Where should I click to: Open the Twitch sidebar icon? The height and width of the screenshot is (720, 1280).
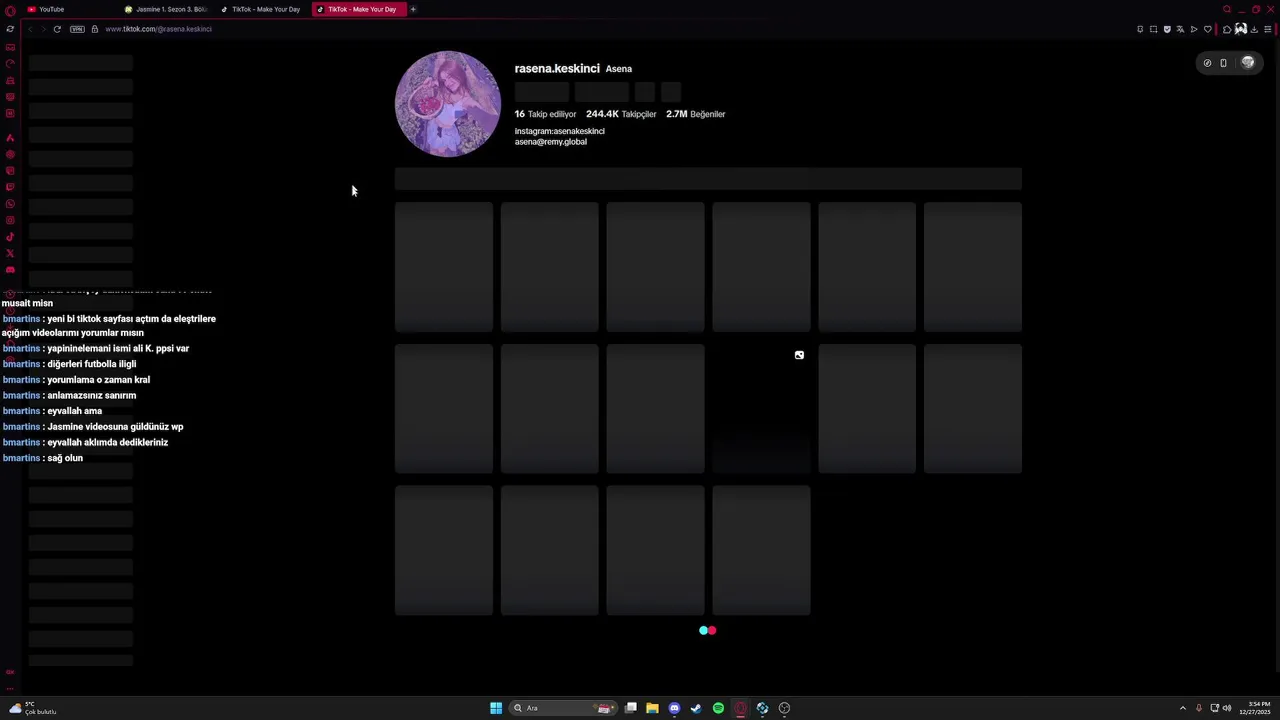(10, 187)
